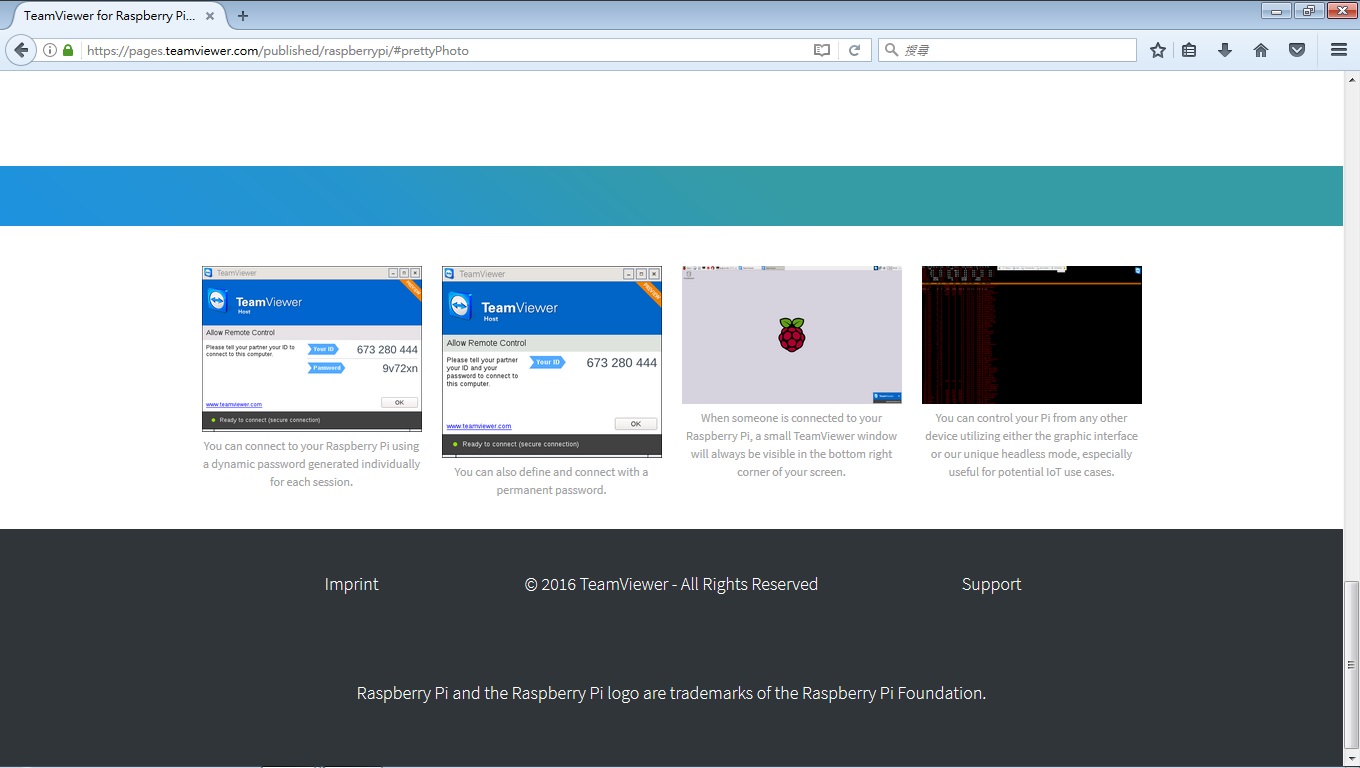Open the bookmarks list icon

(x=1189, y=50)
